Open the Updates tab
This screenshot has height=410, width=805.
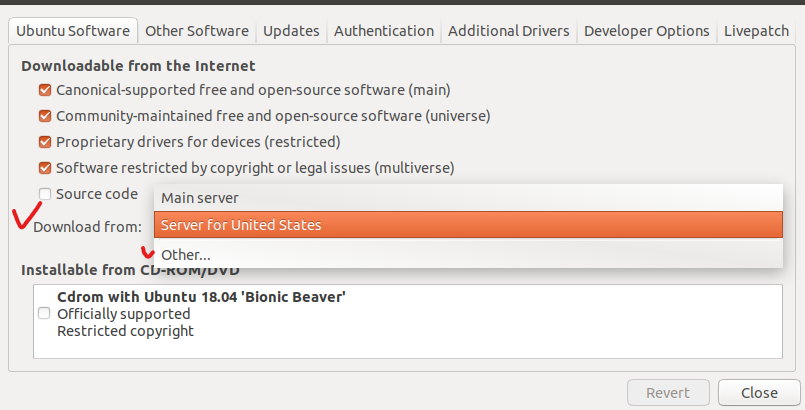pyautogui.click(x=291, y=31)
